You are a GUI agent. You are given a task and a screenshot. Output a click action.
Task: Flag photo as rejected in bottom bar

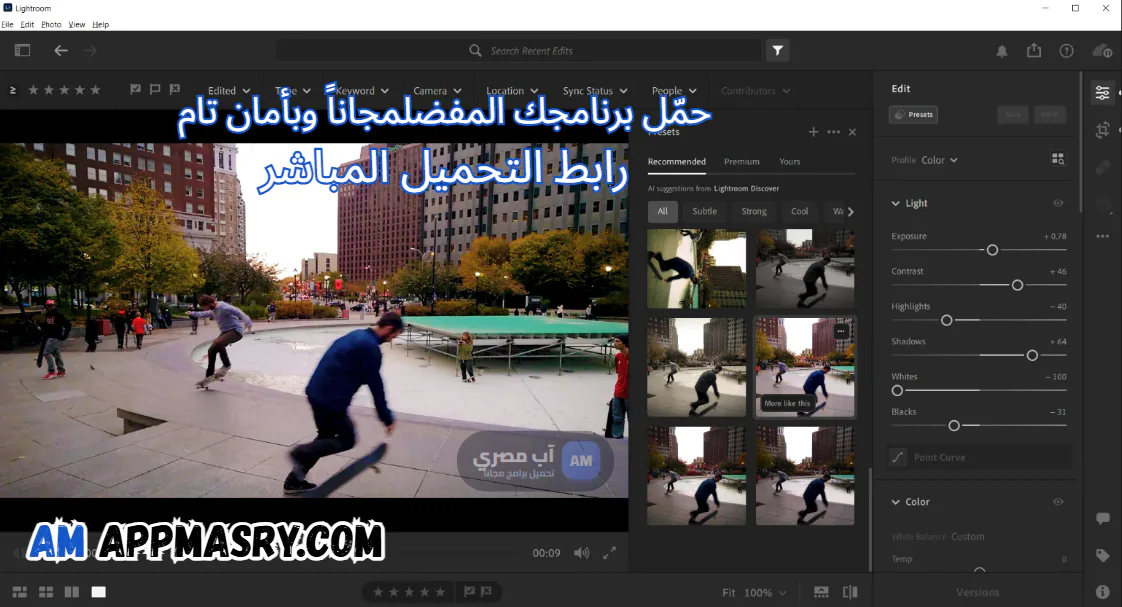tap(487, 591)
